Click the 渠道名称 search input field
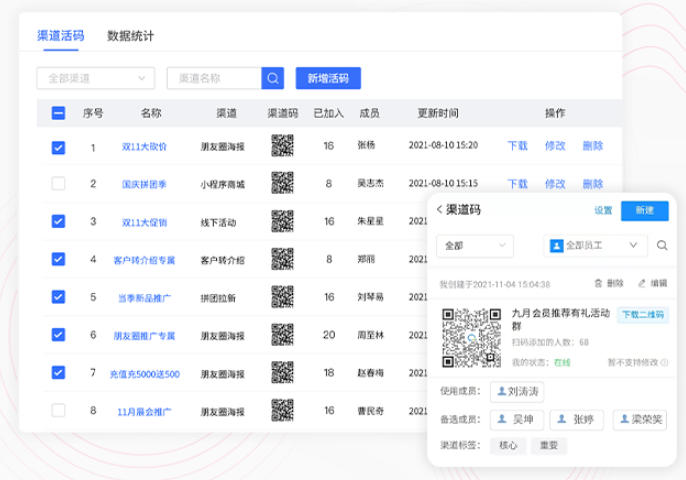The height and width of the screenshot is (480, 686). [x=214, y=78]
